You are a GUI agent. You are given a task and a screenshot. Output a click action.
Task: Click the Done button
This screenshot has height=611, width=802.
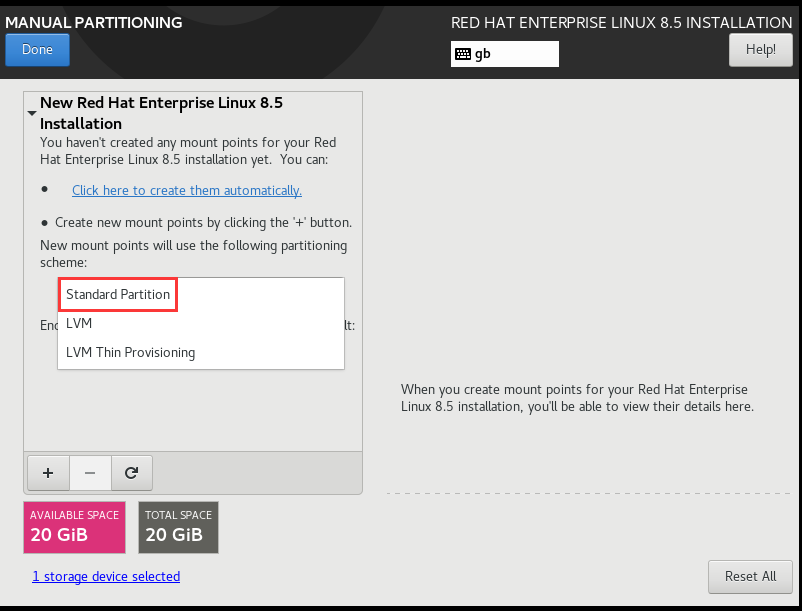pyautogui.click(x=37, y=49)
